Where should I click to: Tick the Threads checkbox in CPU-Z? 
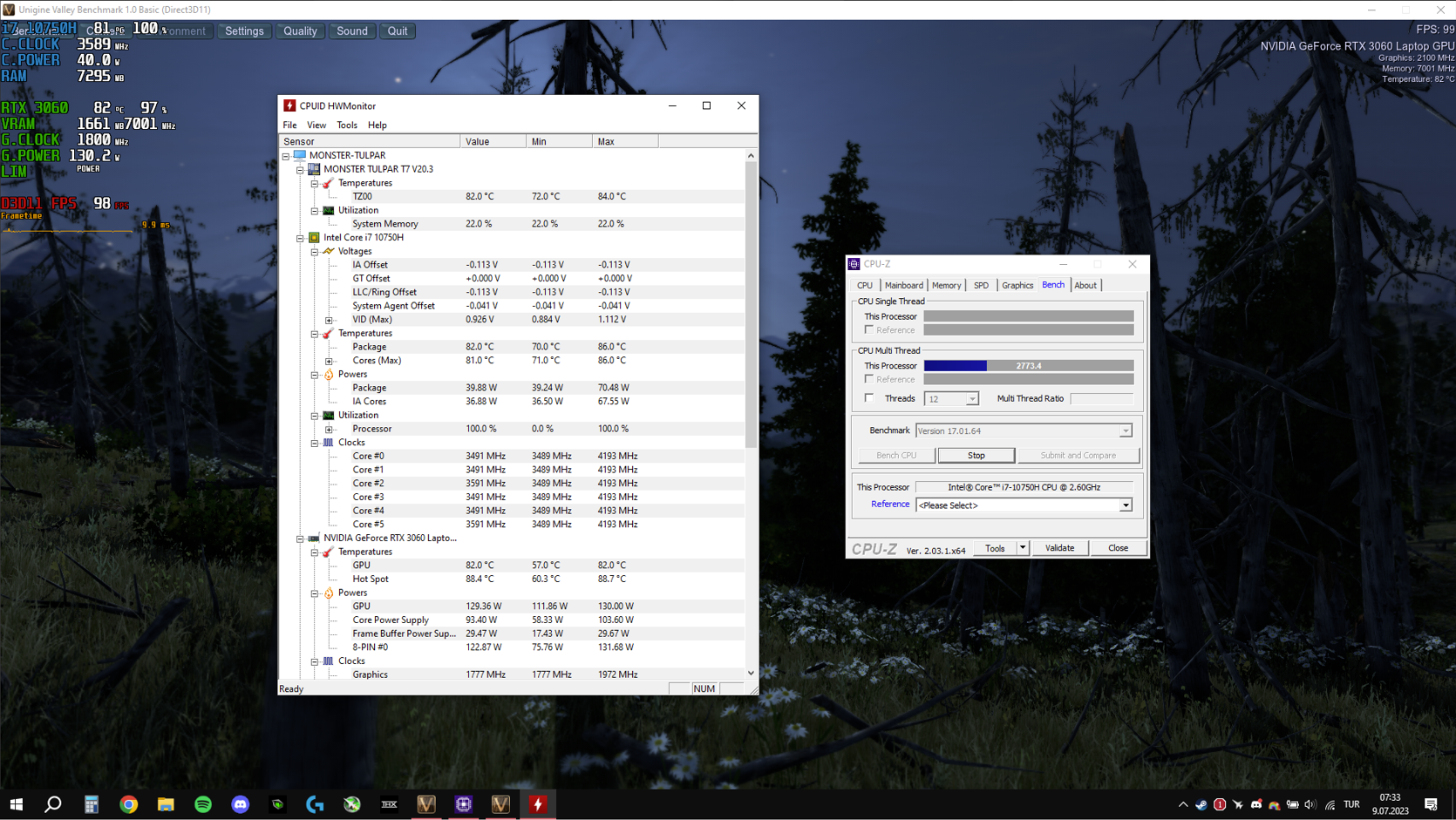click(x=869, y=398)
